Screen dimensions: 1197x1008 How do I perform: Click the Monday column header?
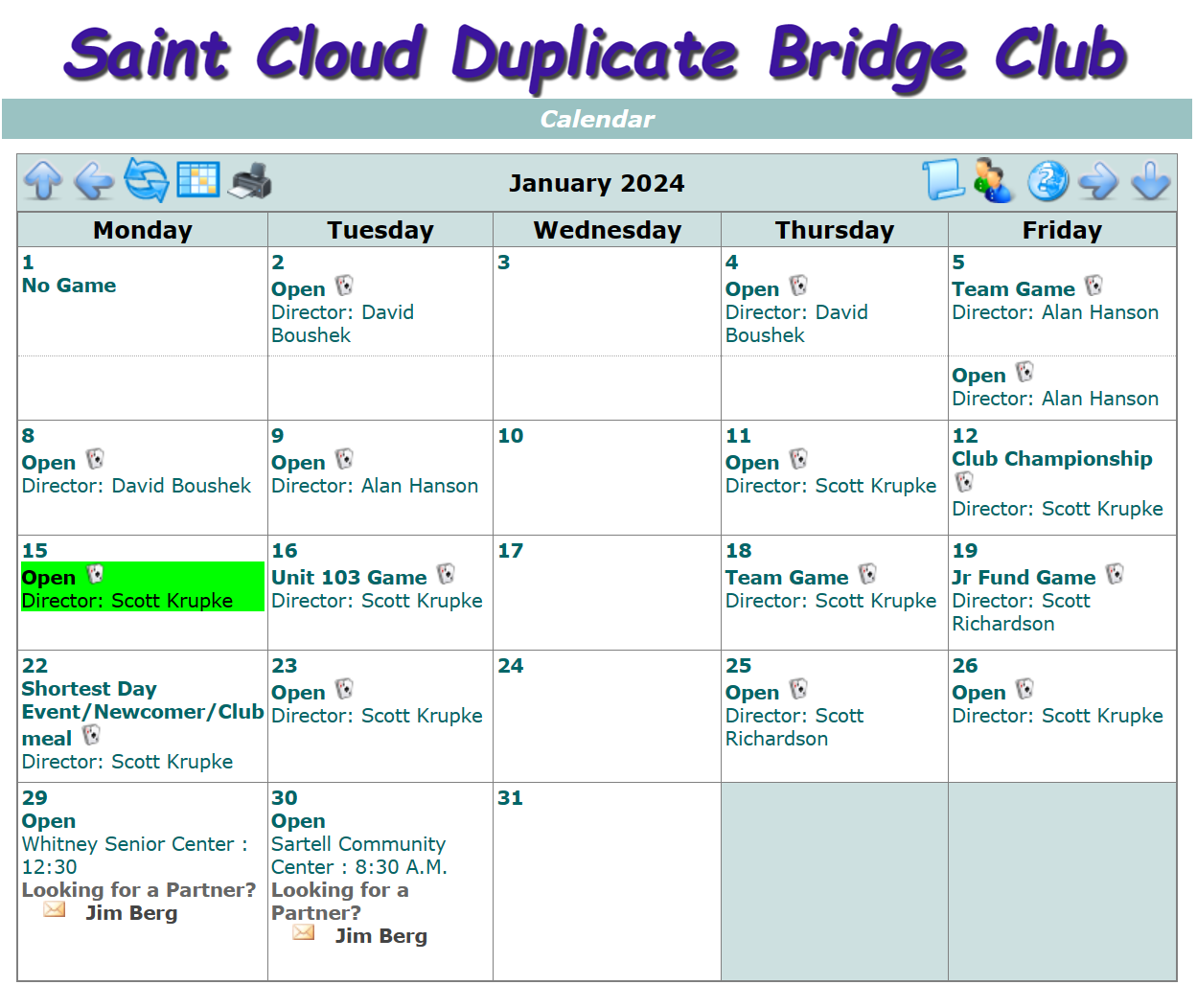click(x=143, y=230)
